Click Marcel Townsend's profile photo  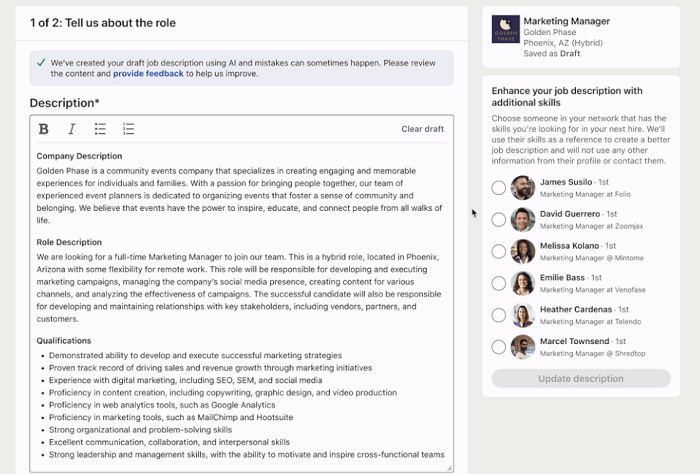[x=523, y=347]
